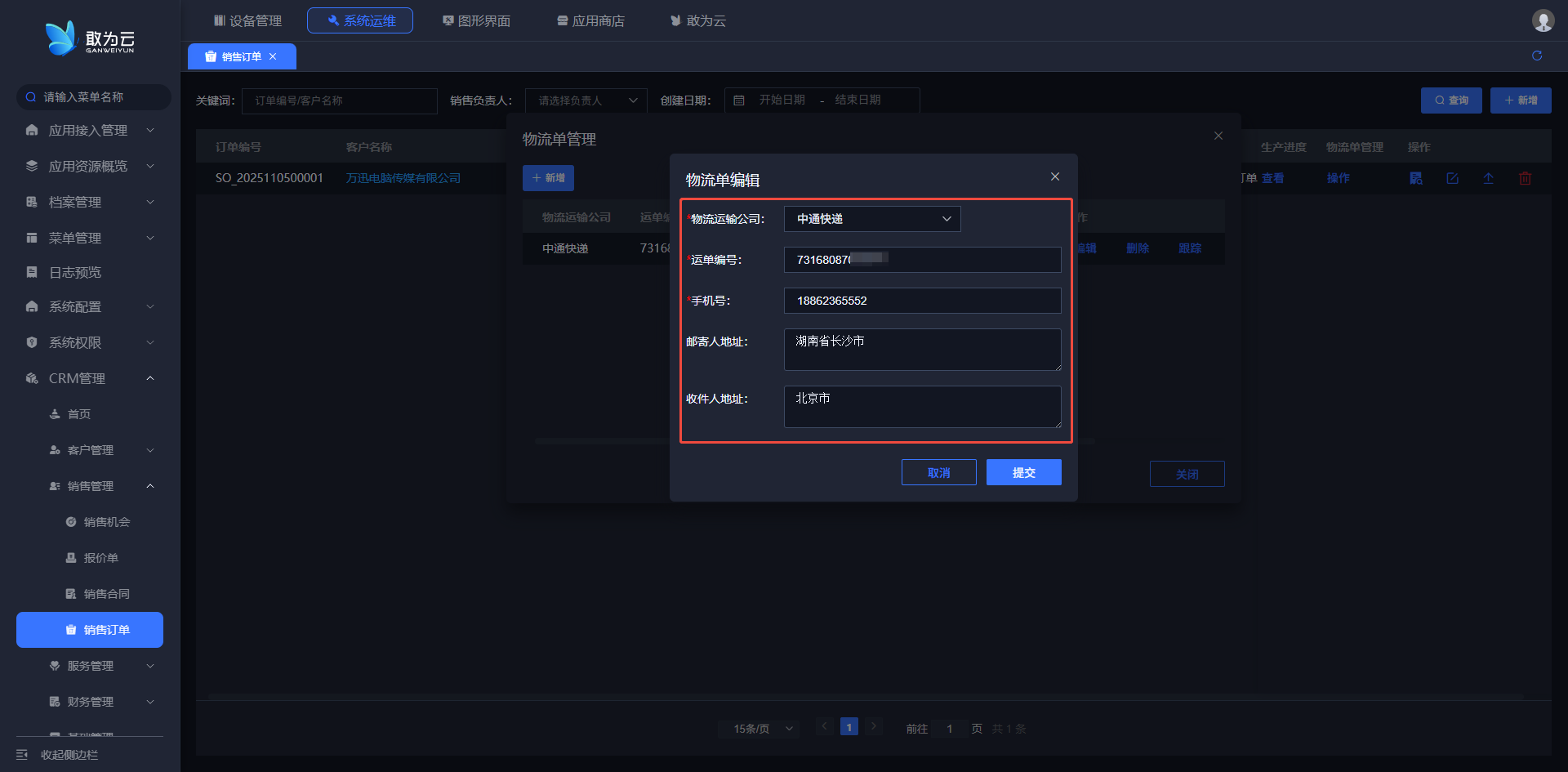Click the red delete trash icon in order row
1568x772 pixels.
[1524, 178]
